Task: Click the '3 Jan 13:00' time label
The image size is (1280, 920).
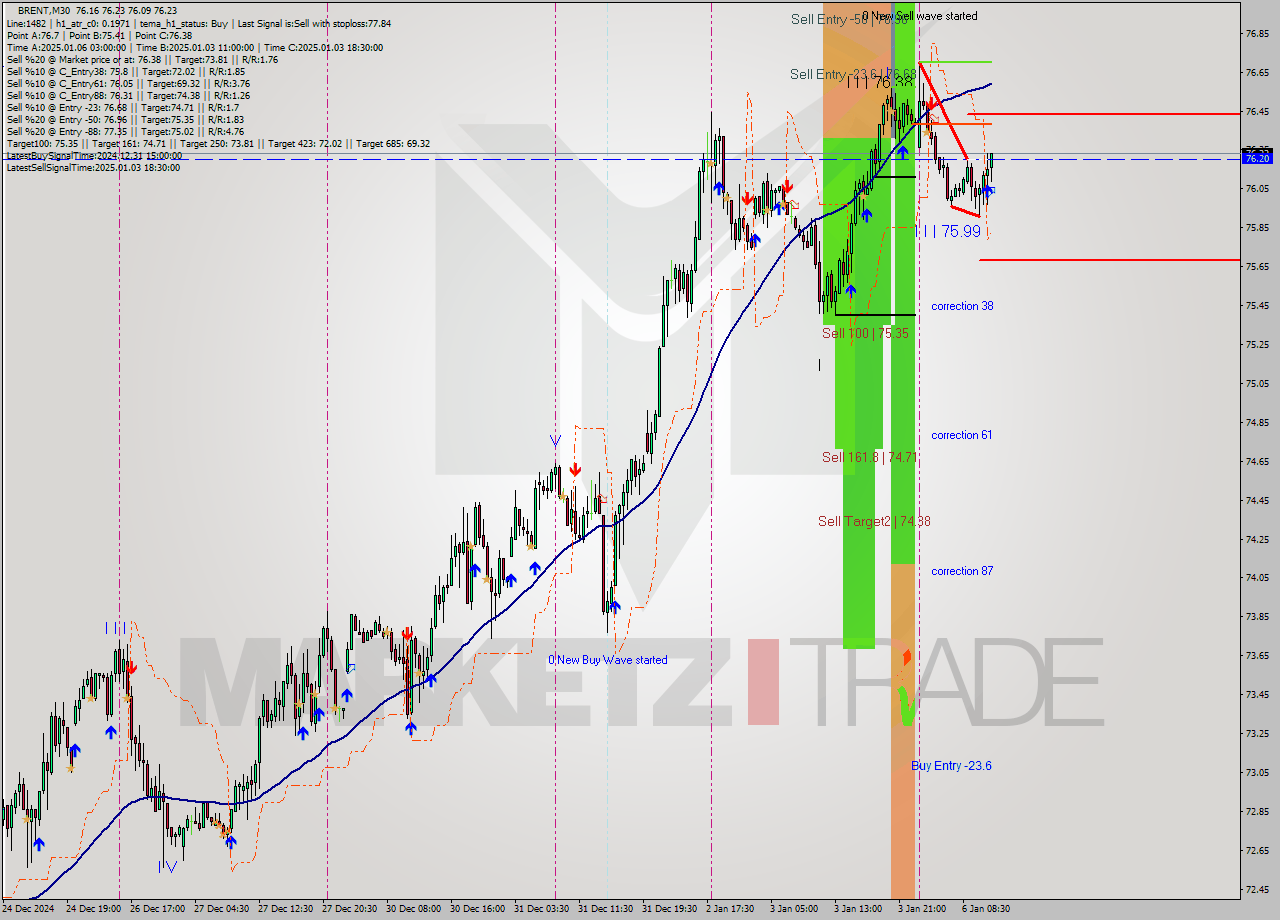Action: point(858,909)
